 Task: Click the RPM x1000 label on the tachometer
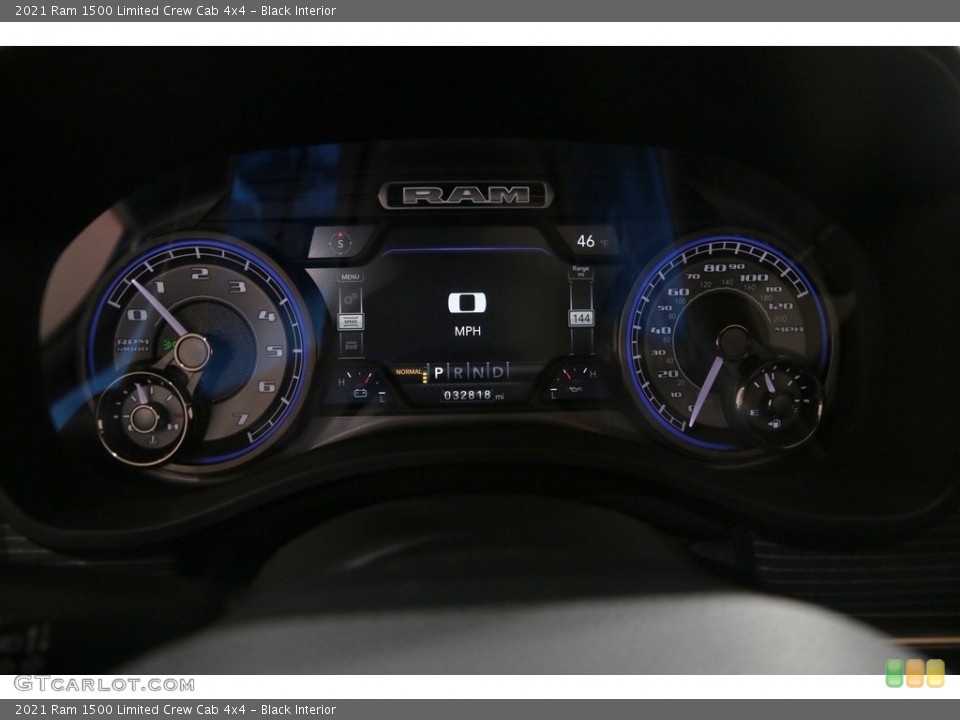click(x=133, y=345)
